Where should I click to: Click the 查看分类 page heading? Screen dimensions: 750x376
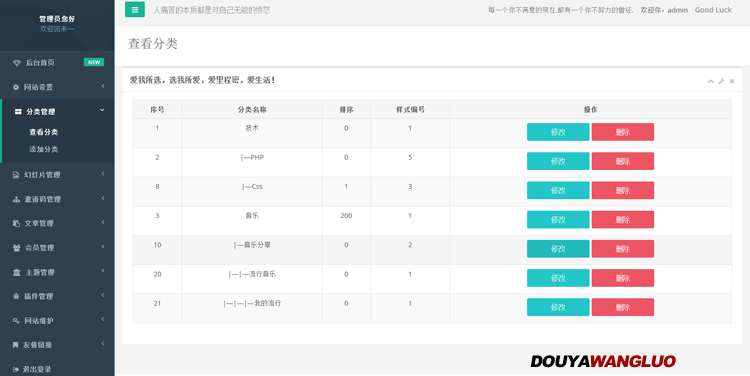(x=153, y=44)
